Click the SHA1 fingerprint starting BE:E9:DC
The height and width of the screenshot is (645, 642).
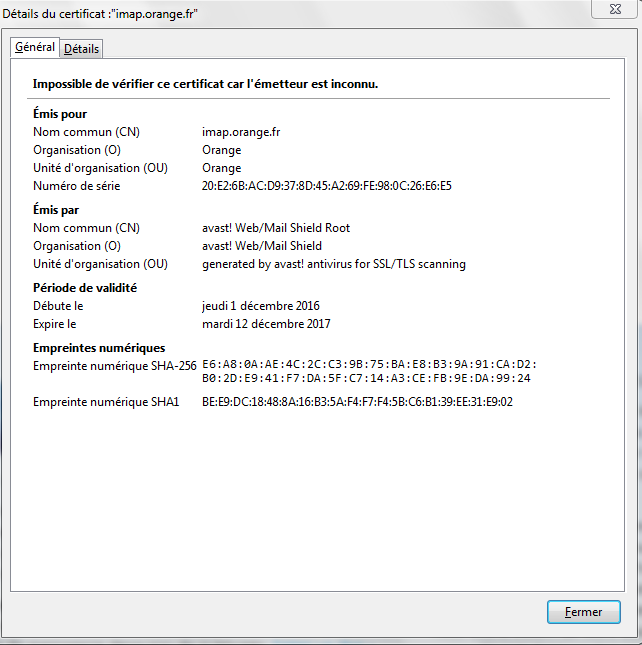(x=357, y=402)
